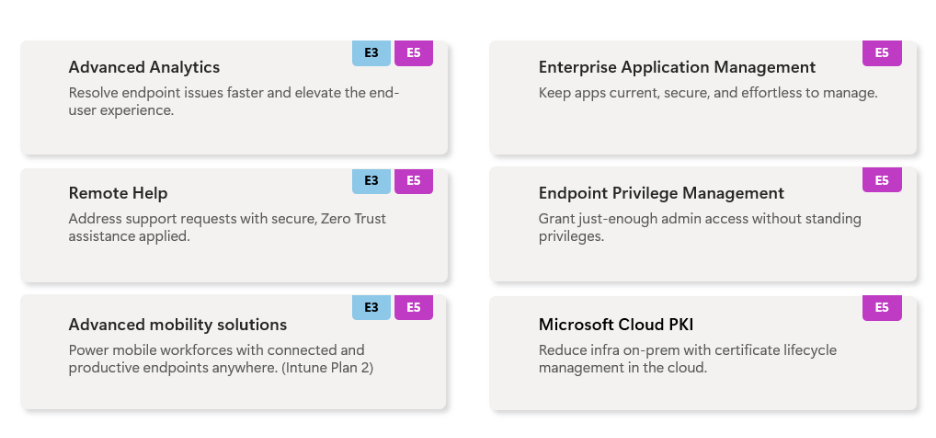
Task: Open the Microsoft Cloud PKI heading
Action: tap(615, 325)
